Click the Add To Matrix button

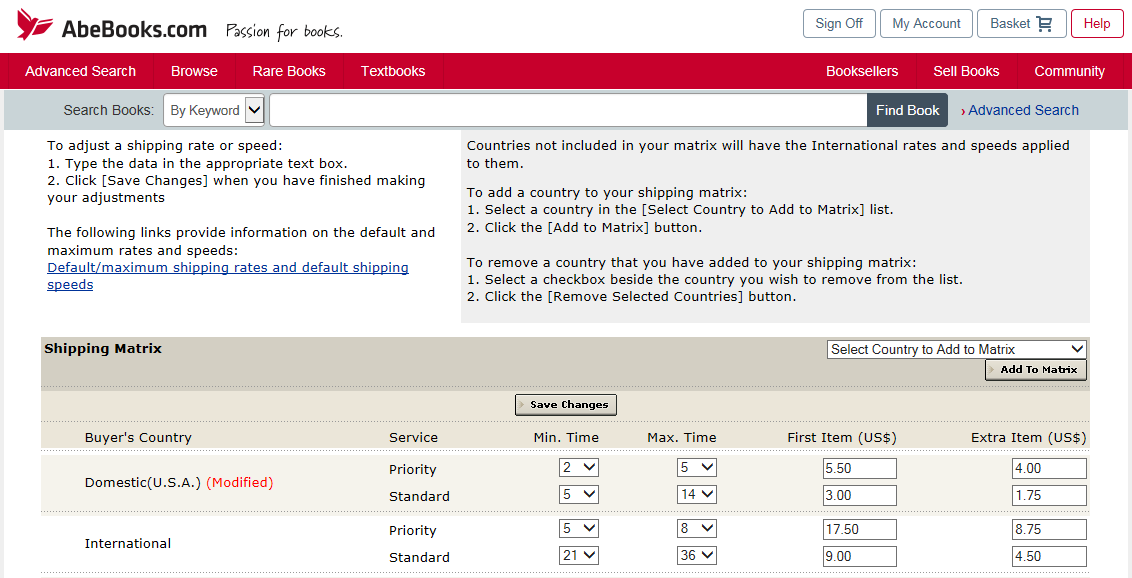(x=1036, y=370)
